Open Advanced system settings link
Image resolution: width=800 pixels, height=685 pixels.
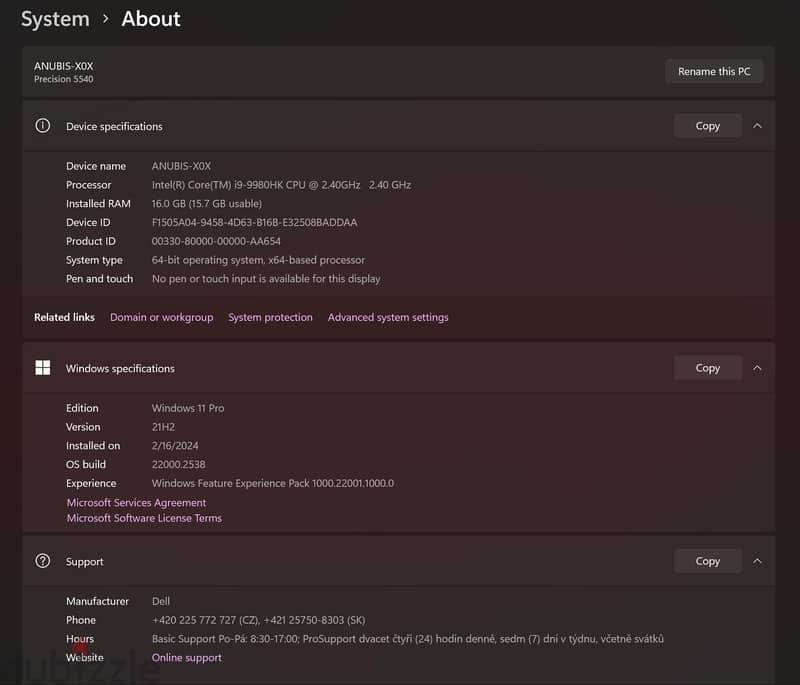(x=388, y=317)
